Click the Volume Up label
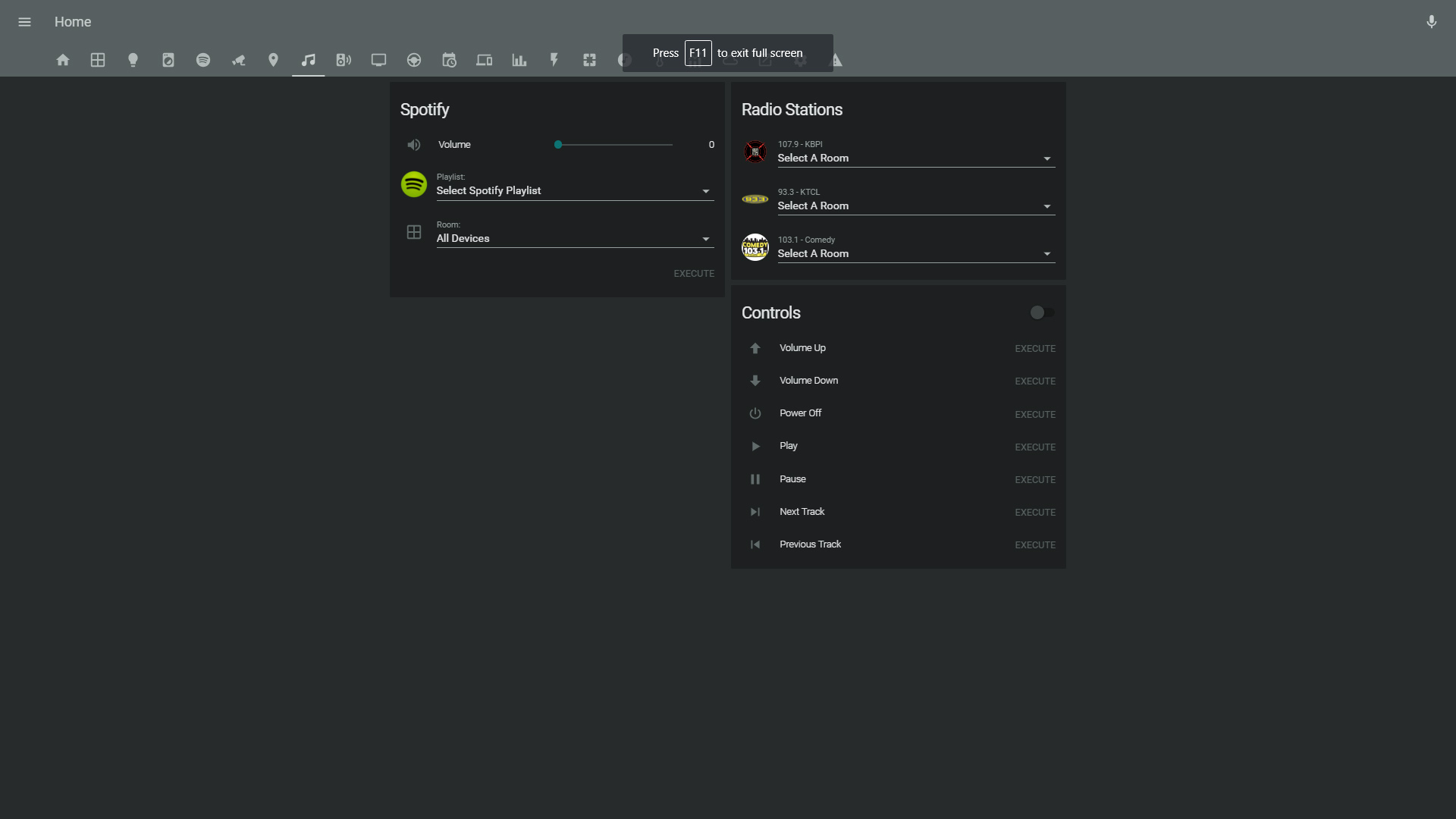 802,348
